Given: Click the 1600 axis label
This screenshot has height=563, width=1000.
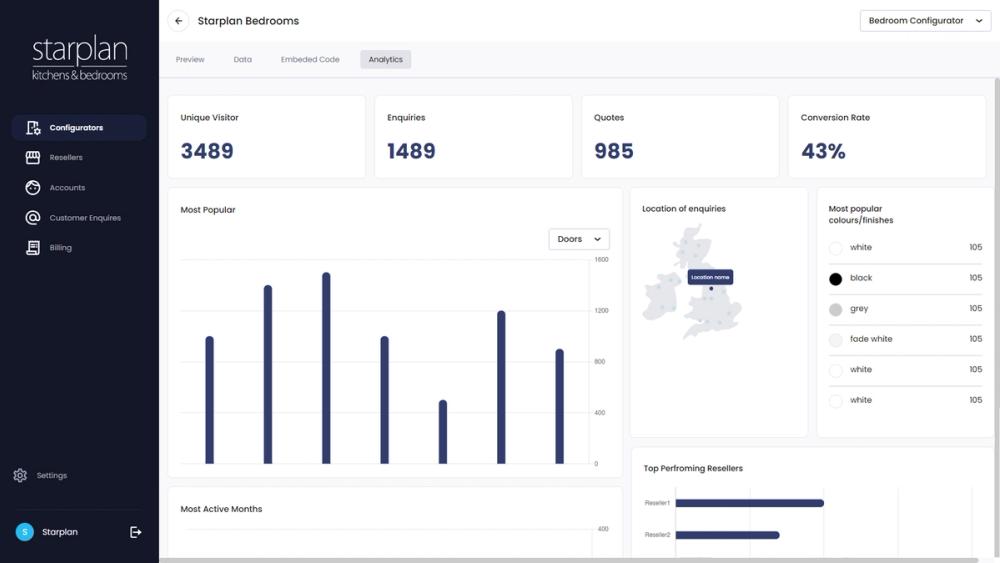Looking at the screenshot, I should pyautogui.click(x=601, y=260).
